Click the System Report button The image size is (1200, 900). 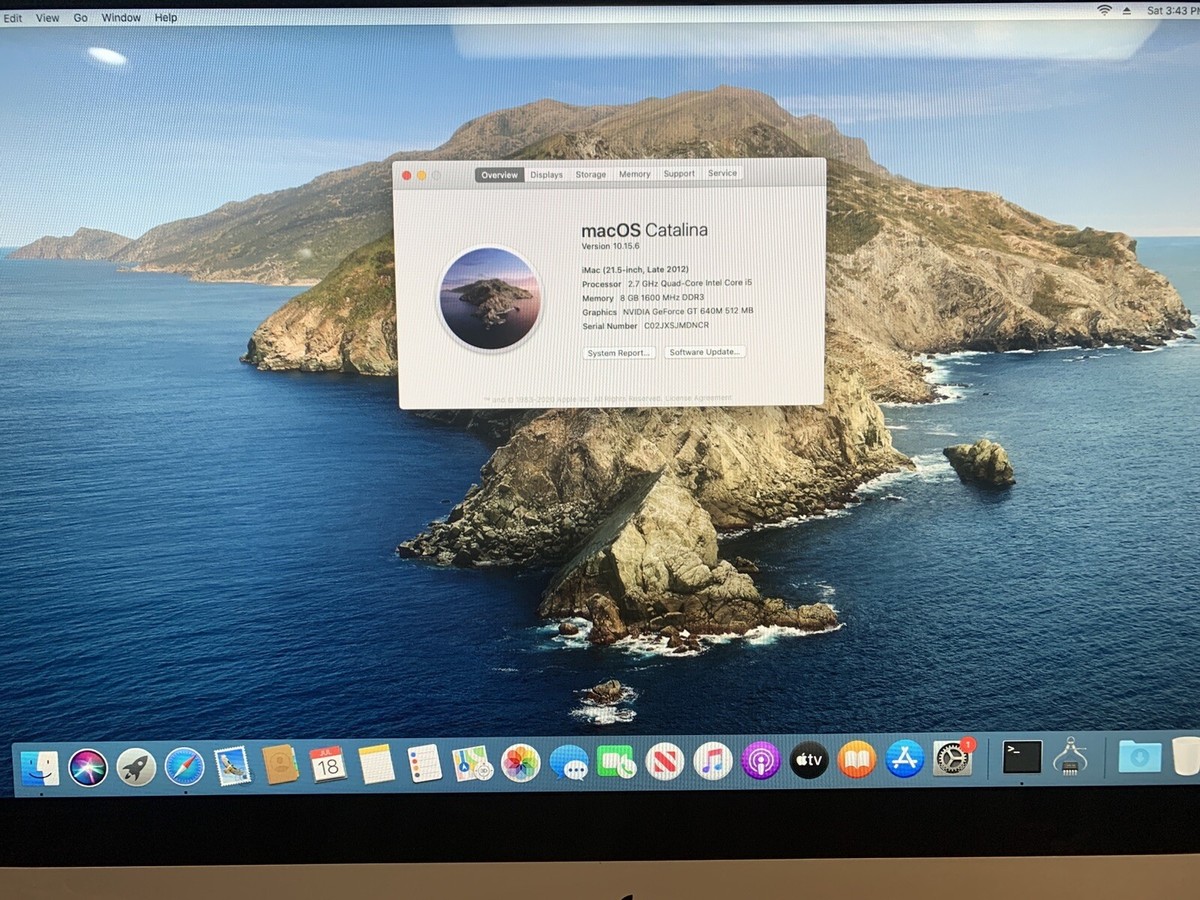tap(620, 353)
